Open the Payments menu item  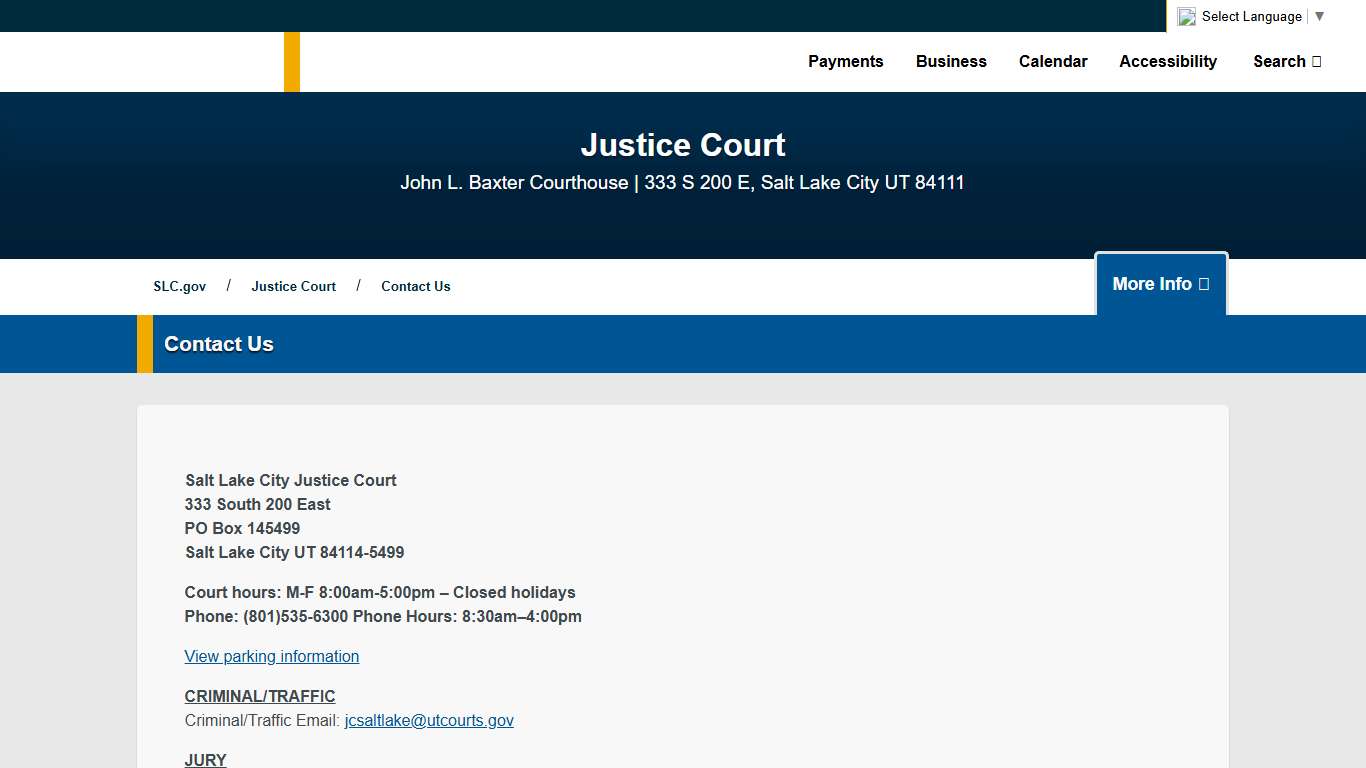845,61
